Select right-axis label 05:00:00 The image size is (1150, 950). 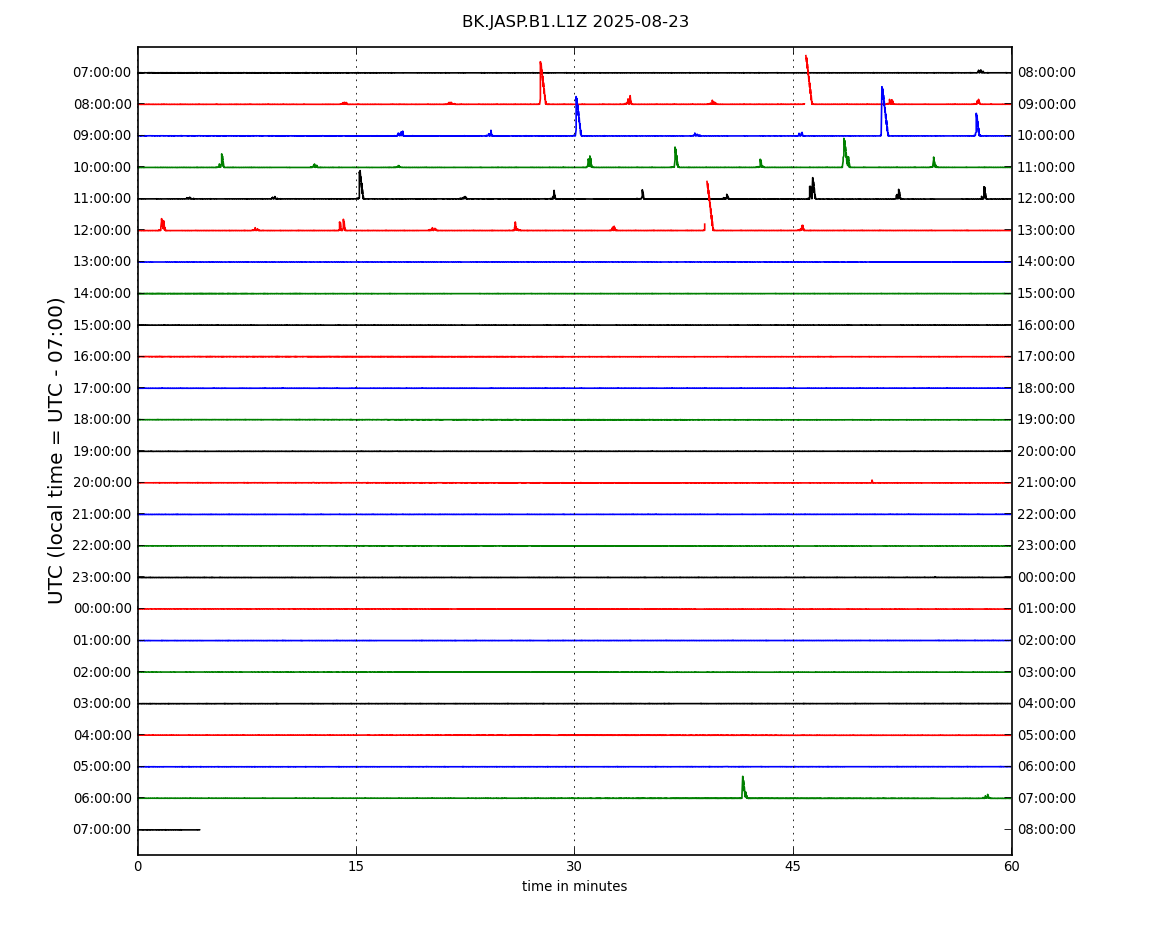tap(1047, 735)
